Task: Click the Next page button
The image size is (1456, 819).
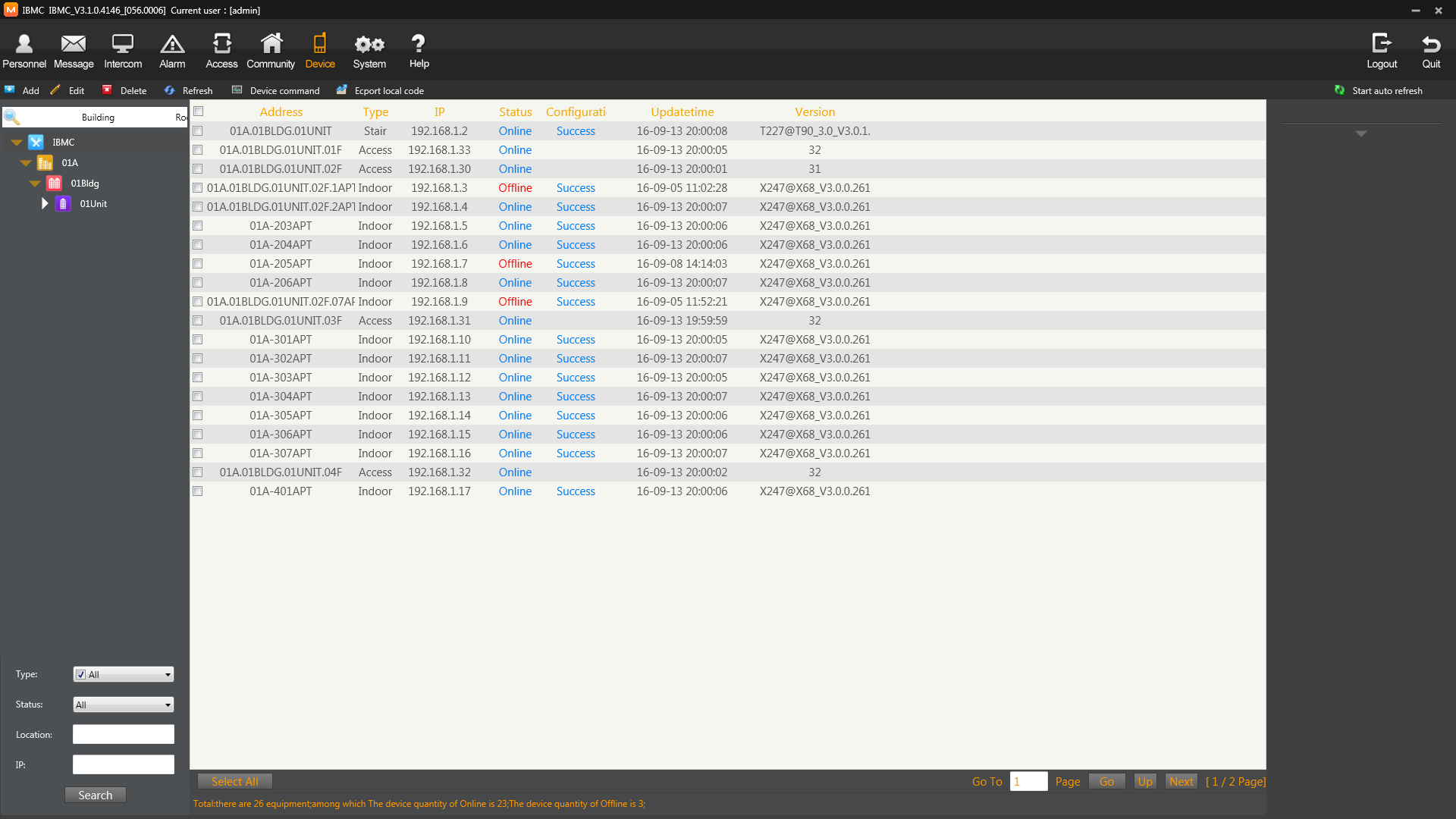Action: [1179, 781]
